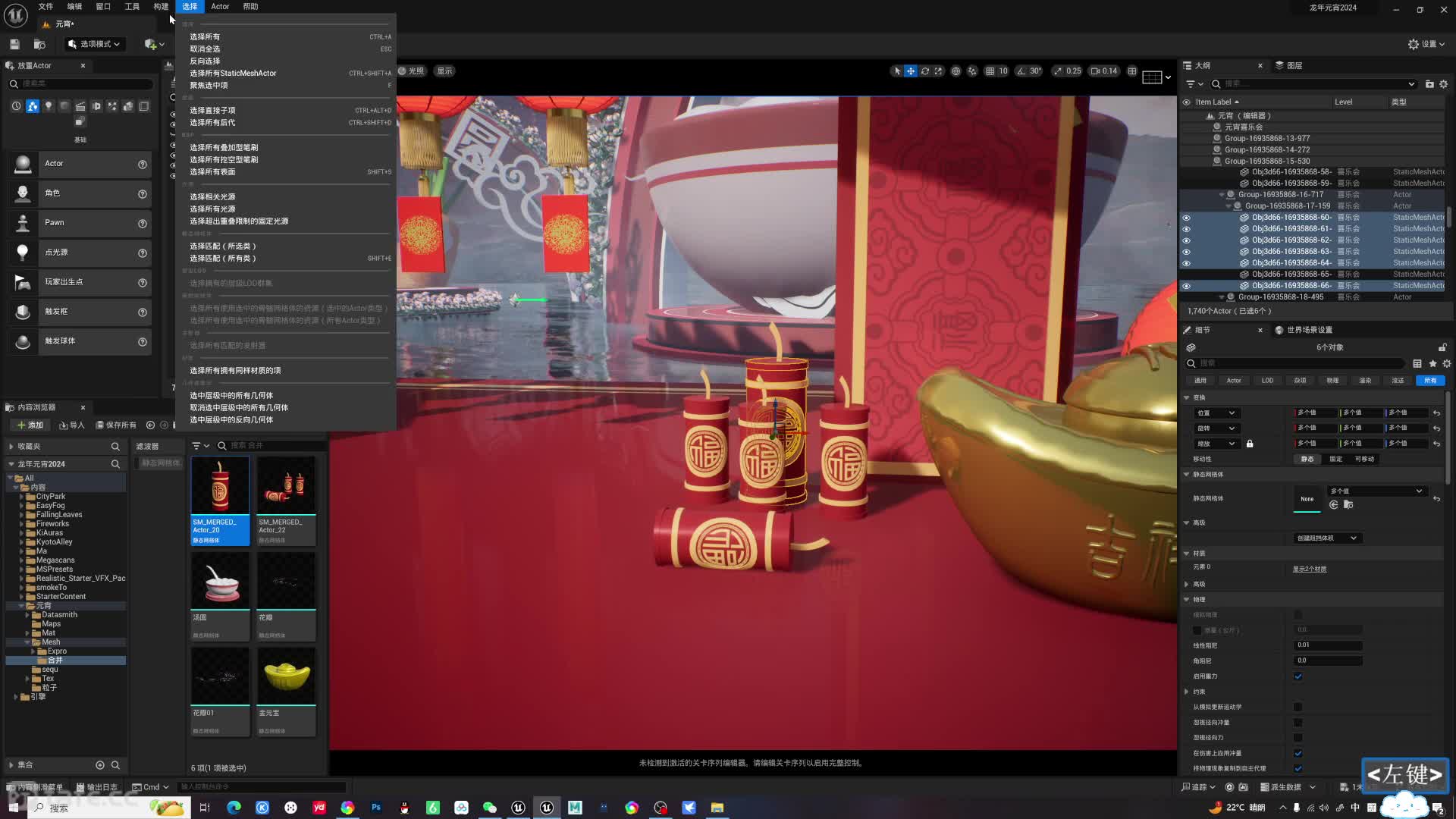Viewport: 1456px width, 819px height.
Task: Select the viewport Select (arrow) tool
Action: click(x=897, y=71)
